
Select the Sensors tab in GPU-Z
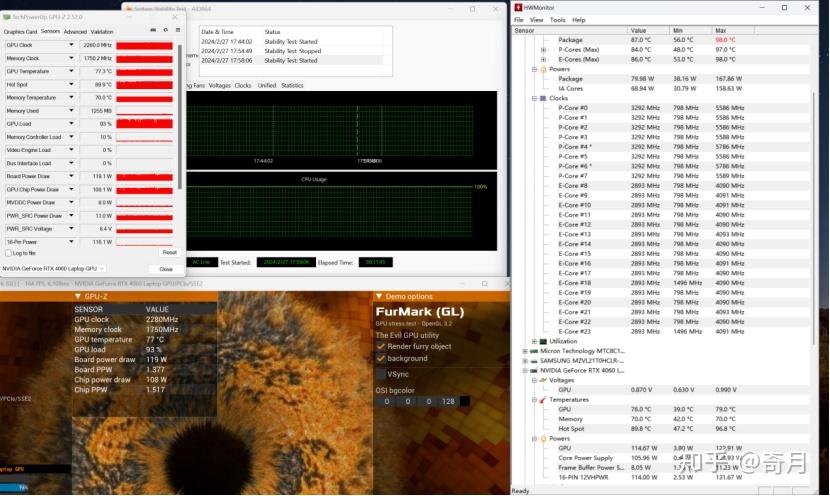tap(50, 31)
